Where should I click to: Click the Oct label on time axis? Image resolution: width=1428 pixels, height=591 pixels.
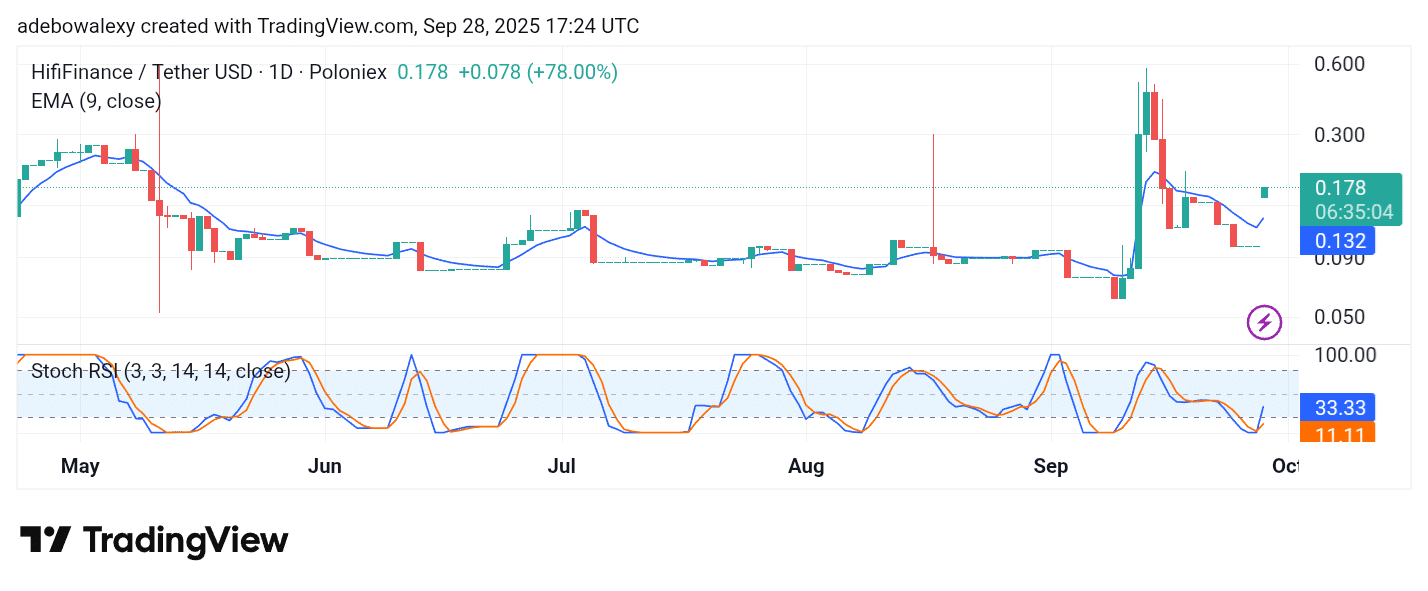(1286, 466)
